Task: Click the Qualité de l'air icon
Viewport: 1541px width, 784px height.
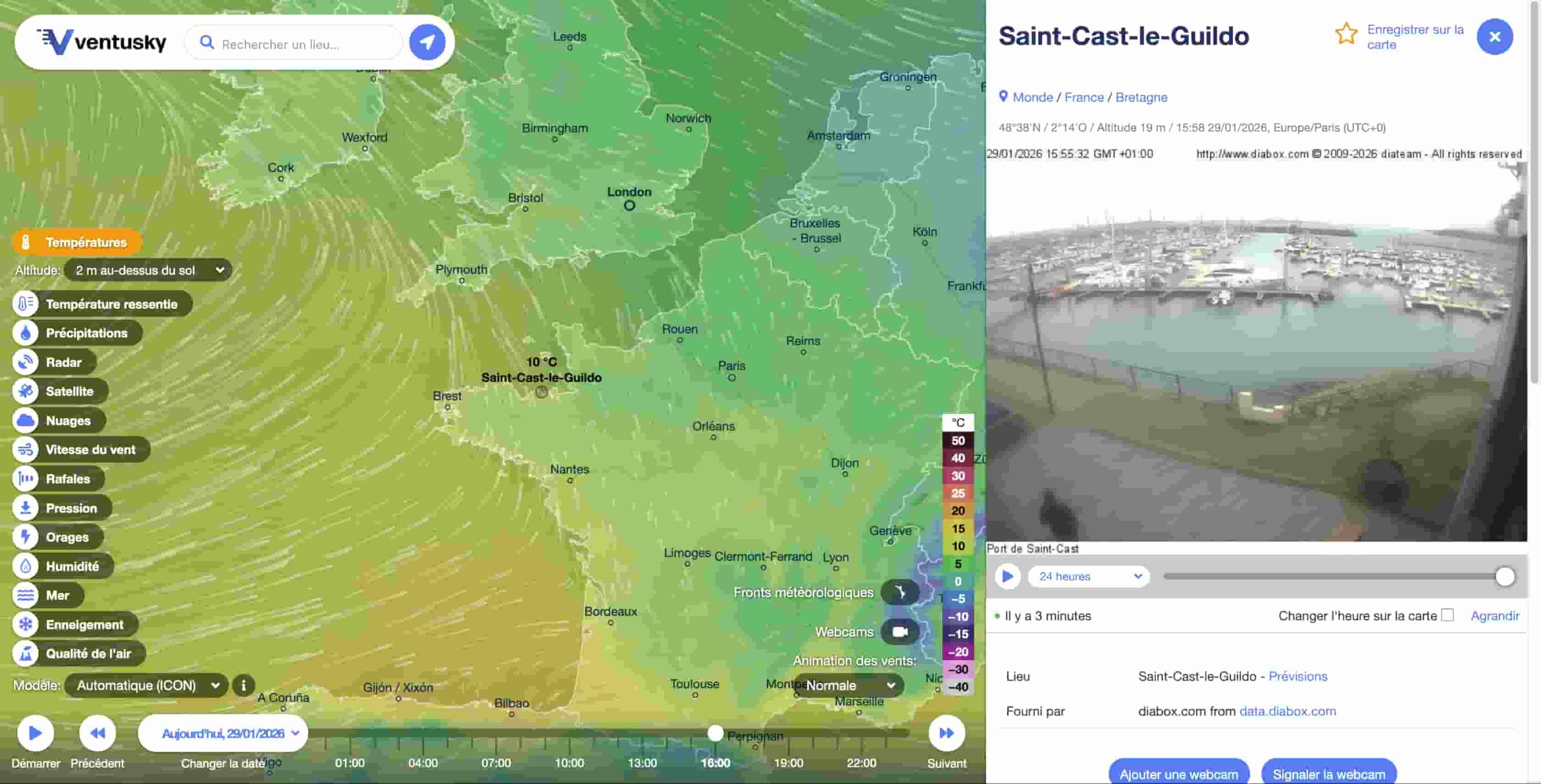Action: 25,653
